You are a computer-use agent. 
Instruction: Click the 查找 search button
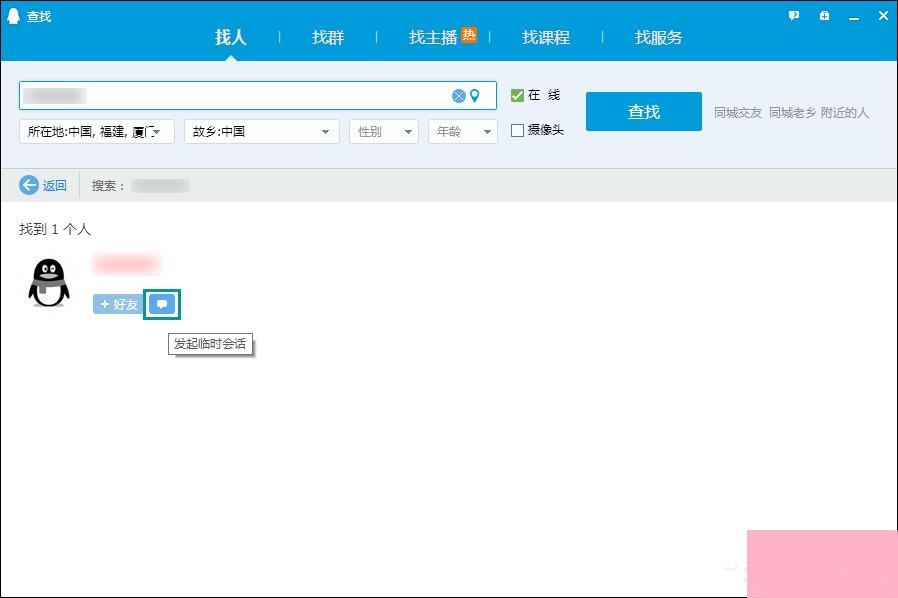(644, 111)
